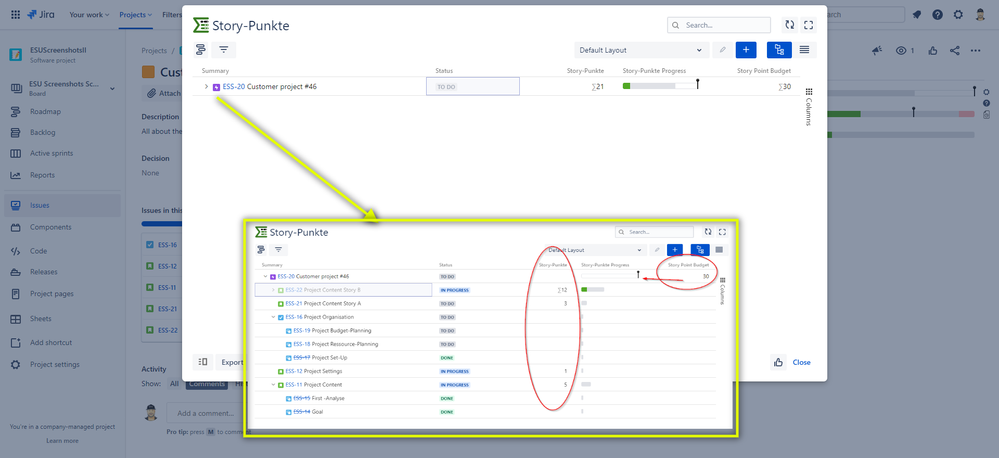Click the Learn more link at sidebar bottom
The height and width of the screenshot is (458, 999).
62,441
